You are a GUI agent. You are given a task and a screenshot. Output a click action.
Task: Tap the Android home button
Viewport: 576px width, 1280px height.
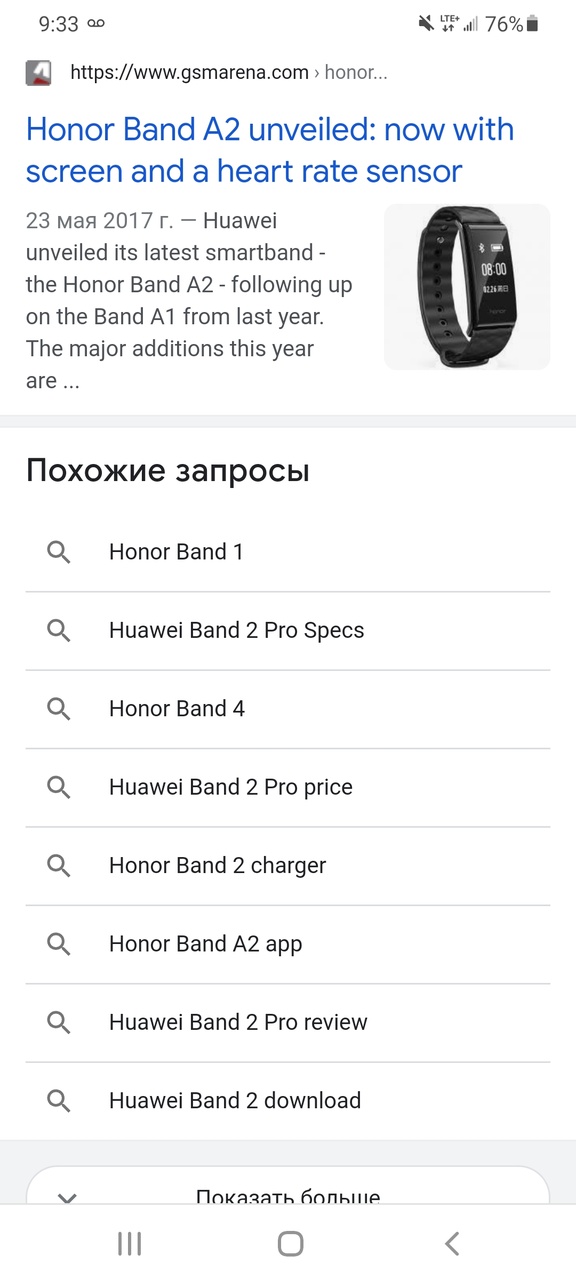click(290, 1243)
